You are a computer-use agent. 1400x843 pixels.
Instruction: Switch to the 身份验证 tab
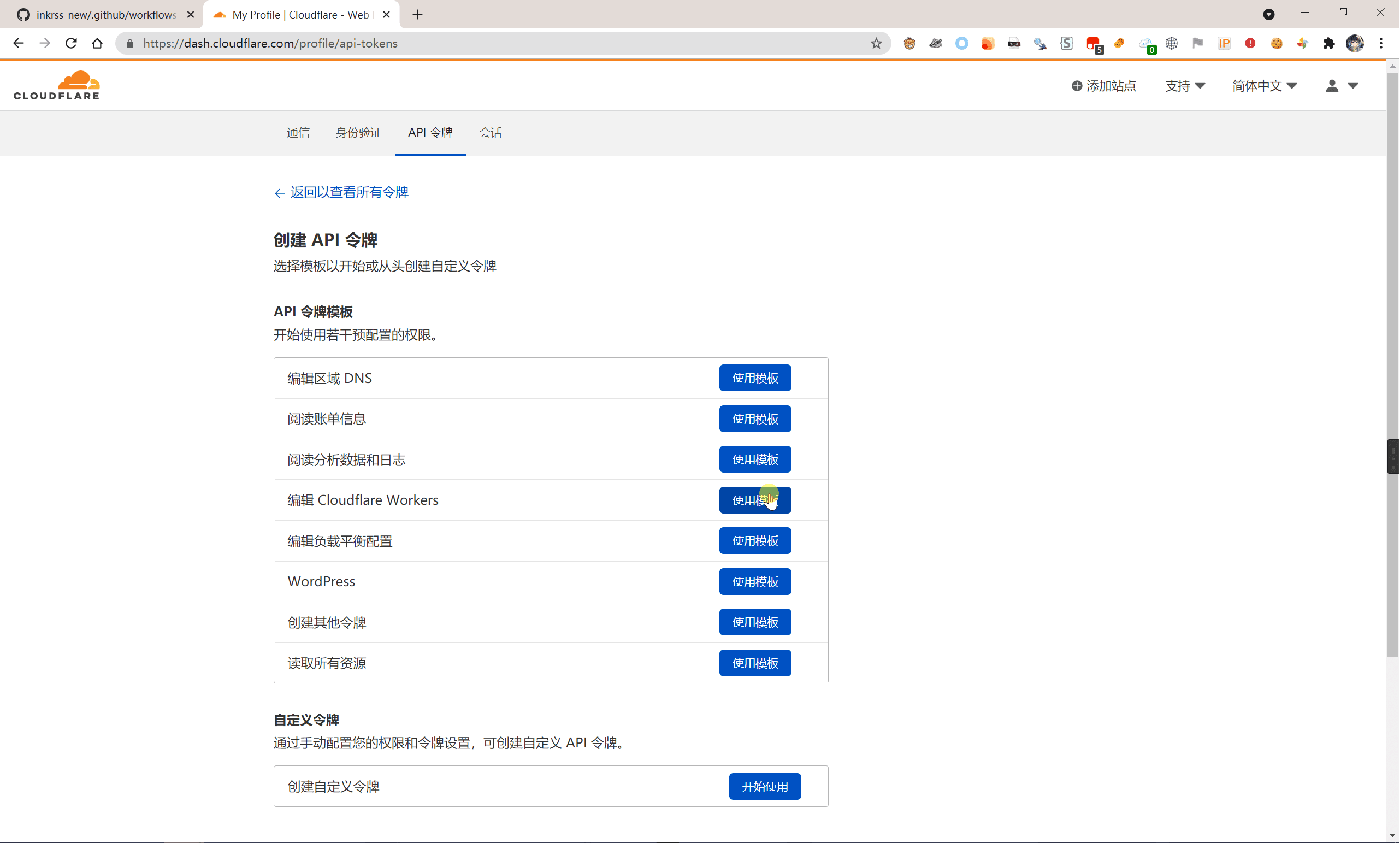[x=358, y=132]
